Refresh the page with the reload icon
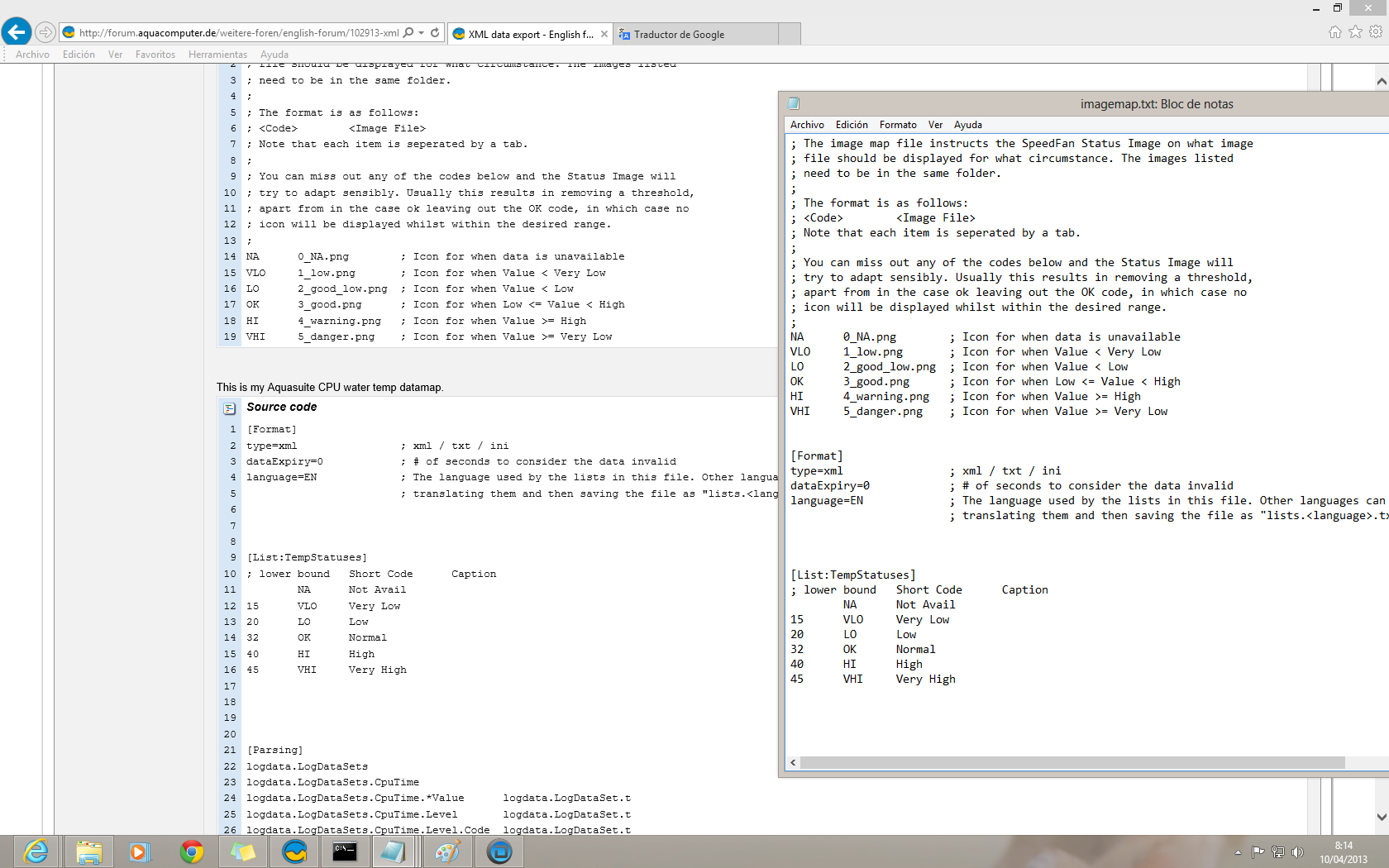This screenshot has width=1389, height=868. pyautogui.click(x=435, y=33)
